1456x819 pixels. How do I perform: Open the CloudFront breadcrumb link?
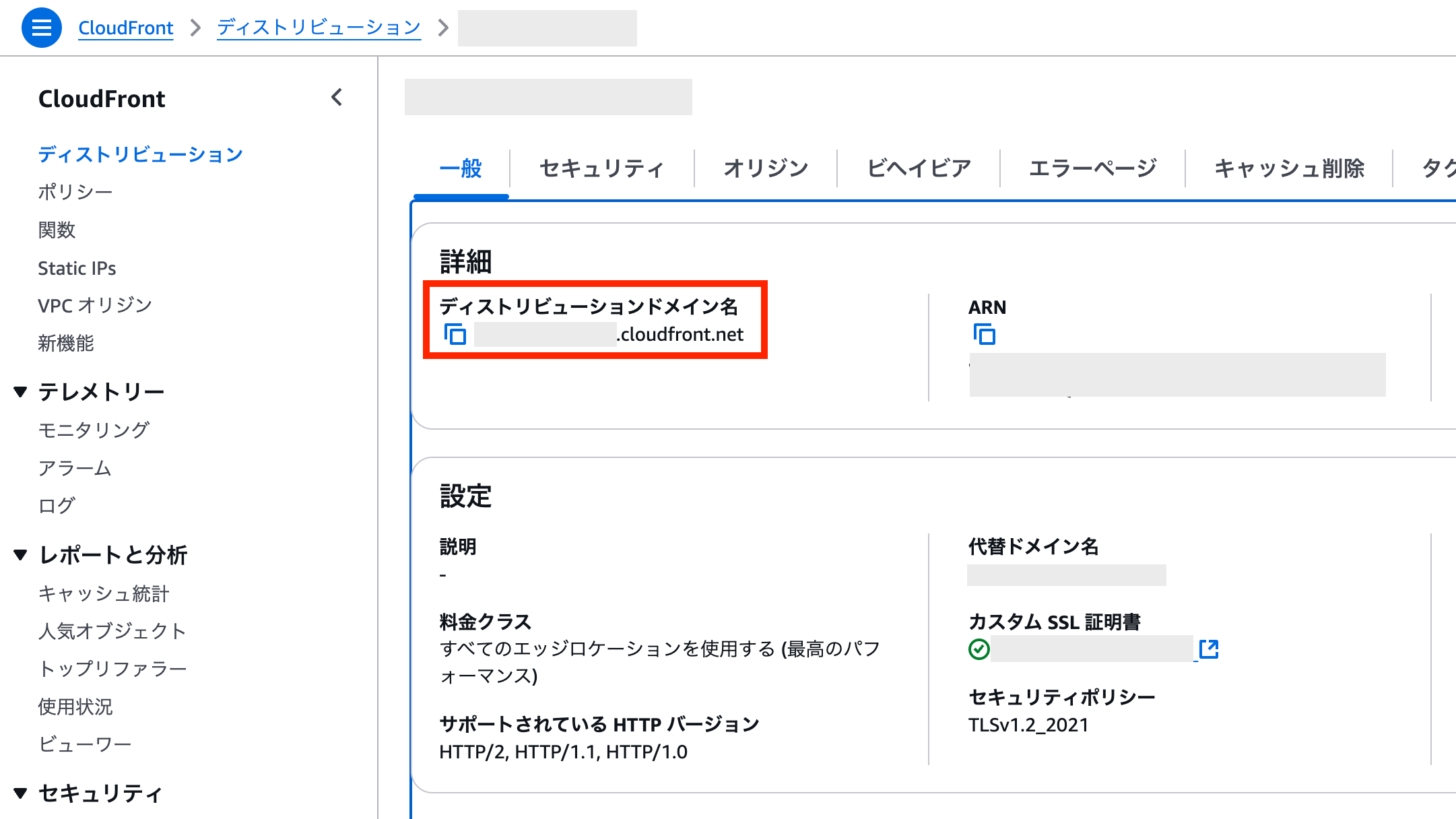coord(125,28)
